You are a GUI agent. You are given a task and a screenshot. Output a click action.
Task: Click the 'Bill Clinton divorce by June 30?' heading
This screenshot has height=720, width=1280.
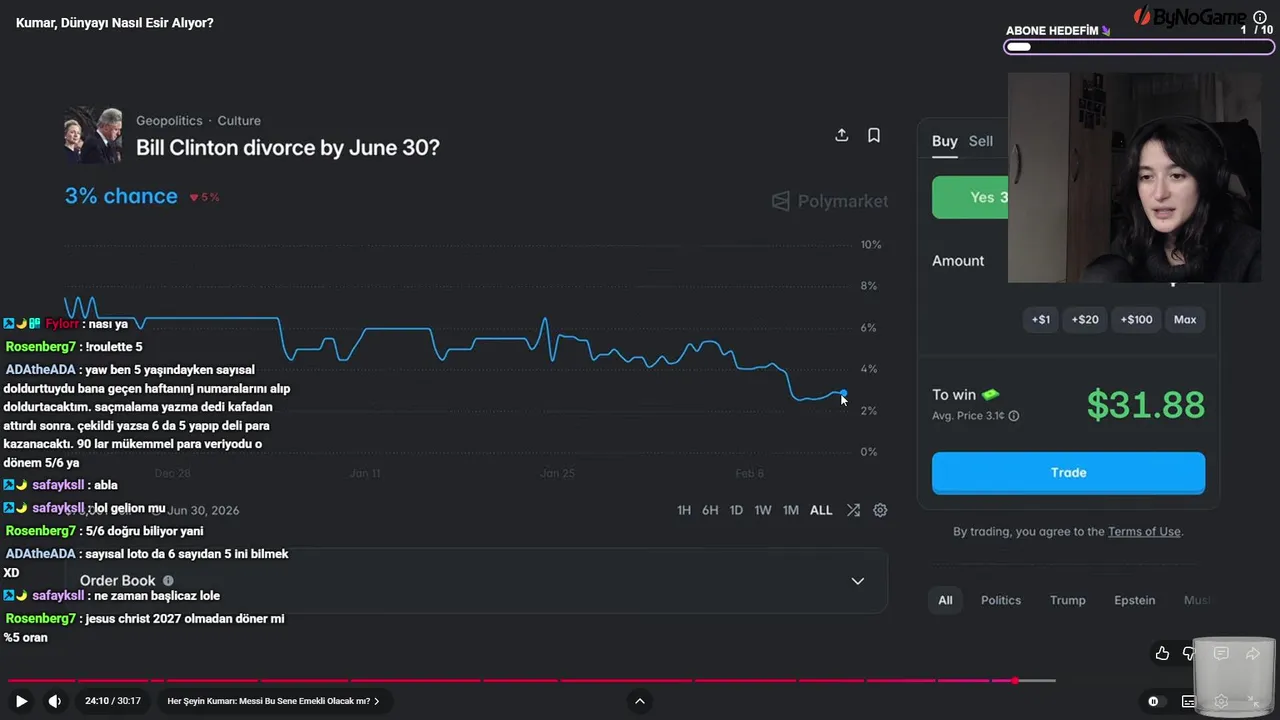[288, 148]
